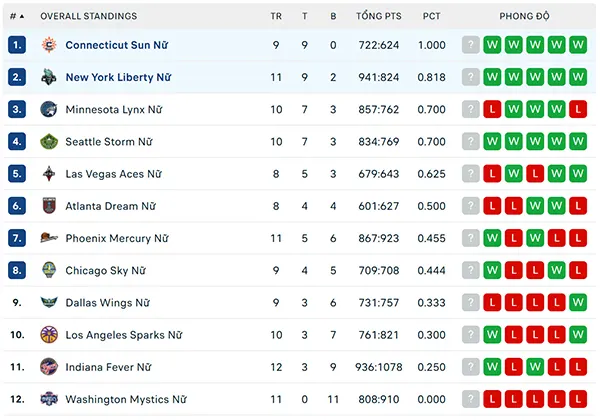Sort standings by the # rank column

pyautogui.click(x=17, y=16)
